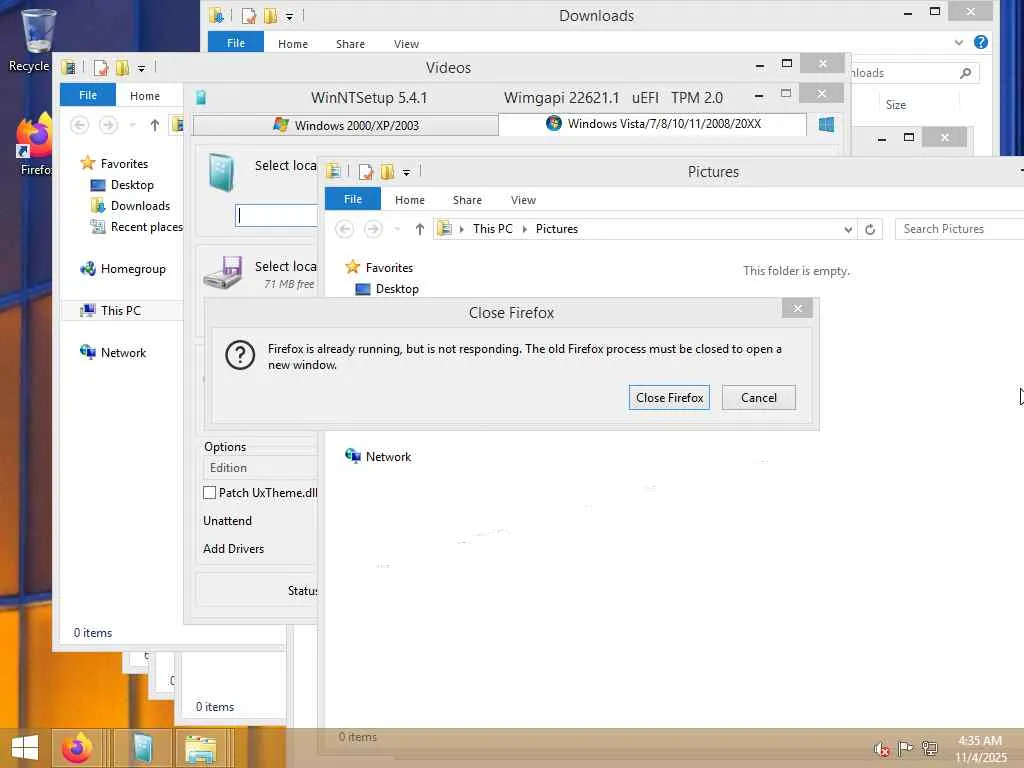The height and width of the screenshot is (768, 1024).
Task: Open Firefox from the taskbar
Action: (77, 748)
